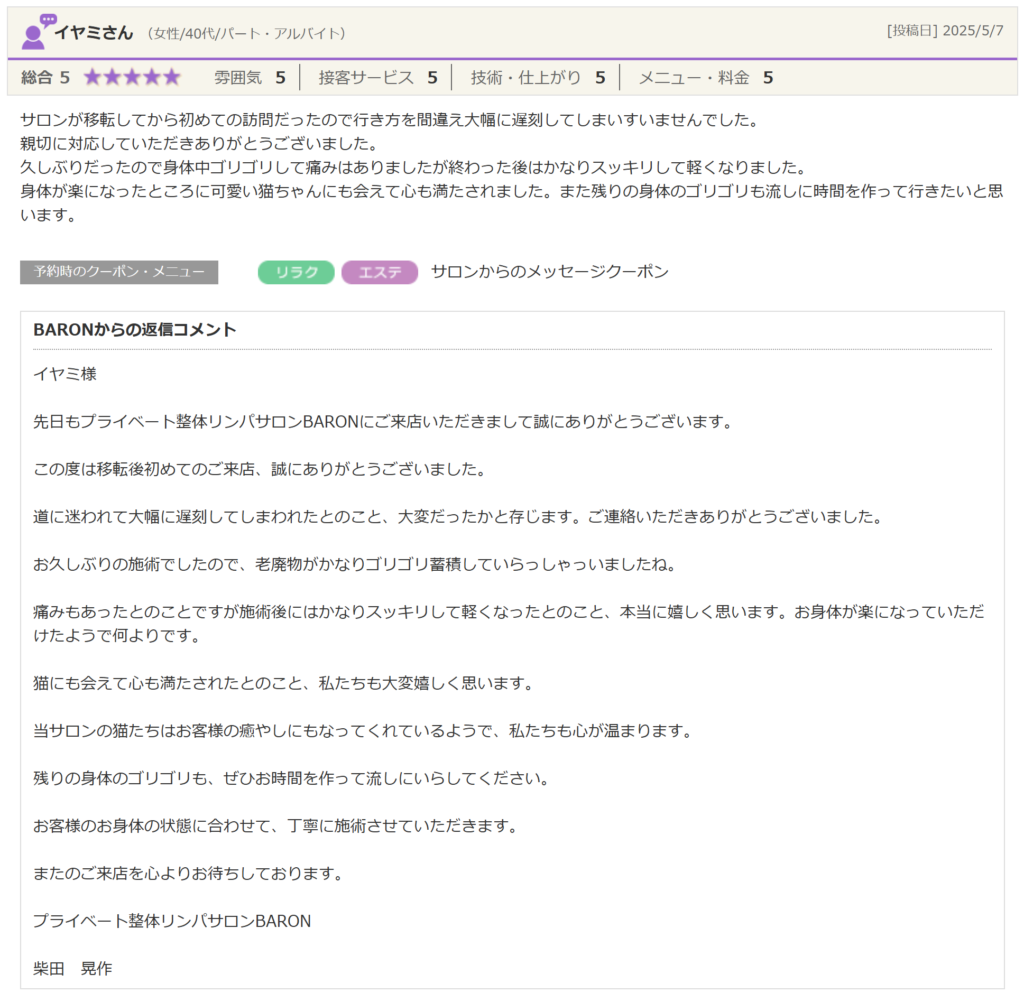Click the five purple rating stars
This screenshot has width=1024, height=993.
[x=132, y=78]
